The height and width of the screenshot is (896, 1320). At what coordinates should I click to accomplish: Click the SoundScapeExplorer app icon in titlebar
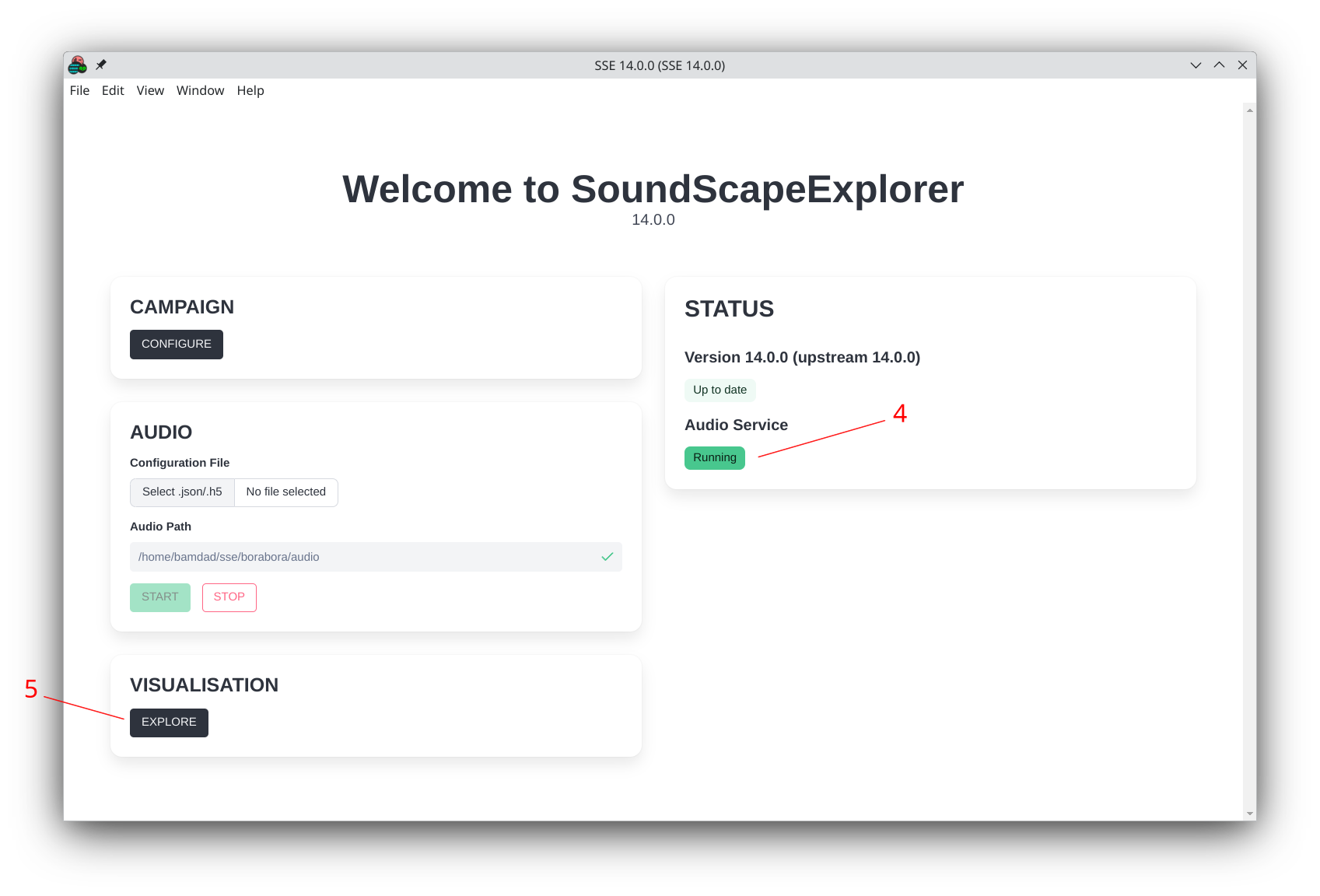tap(79, 65)
